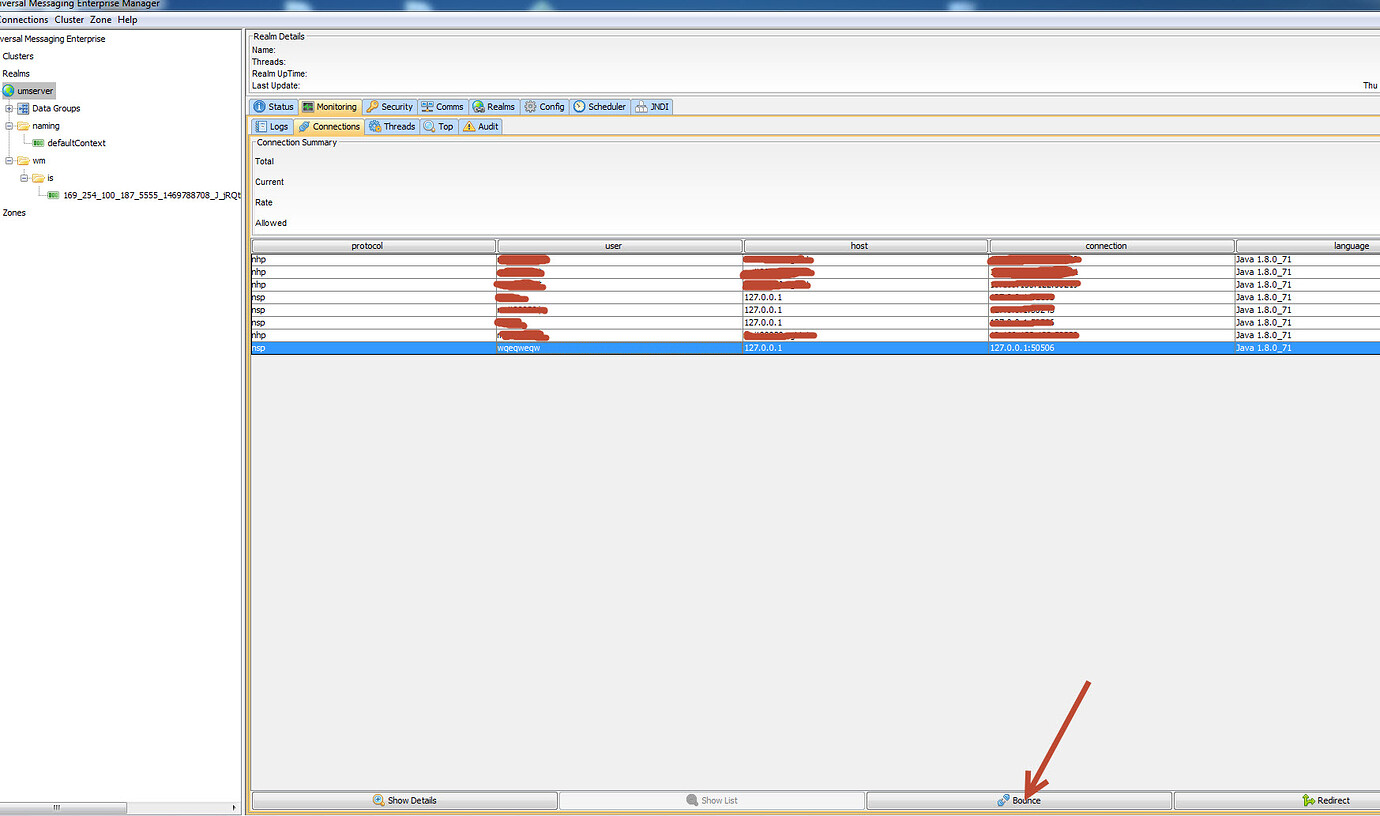Open the Audit sub-tab warning icon

469,127
